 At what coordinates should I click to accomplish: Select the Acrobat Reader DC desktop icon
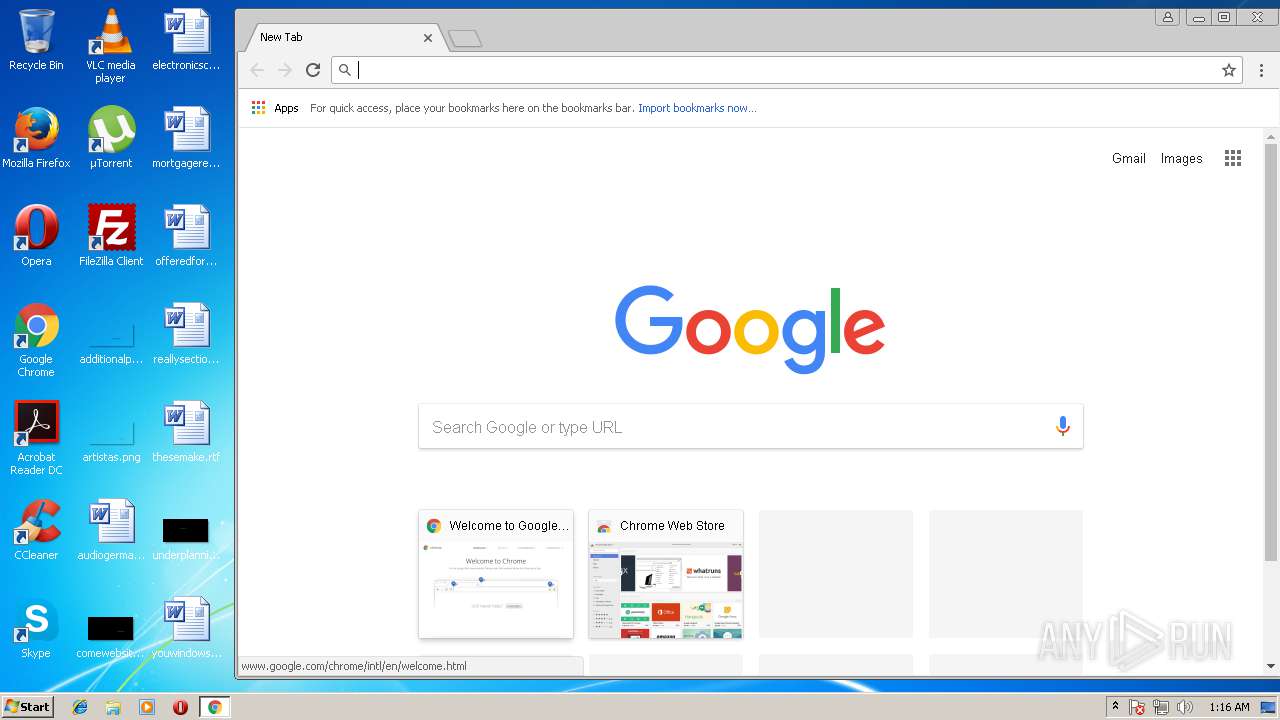tap(36, 438)
